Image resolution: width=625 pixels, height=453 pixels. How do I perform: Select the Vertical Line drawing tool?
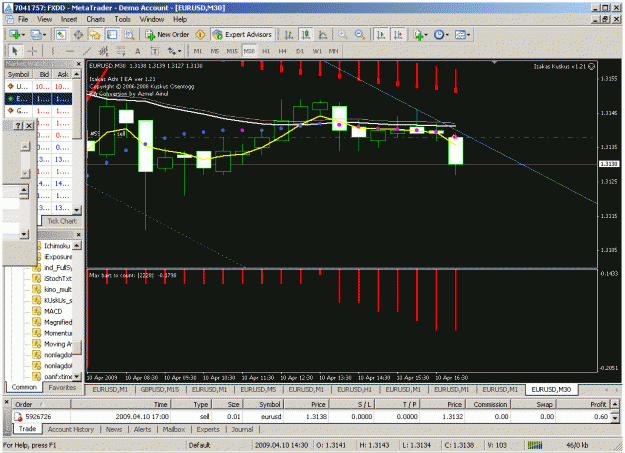53,51
